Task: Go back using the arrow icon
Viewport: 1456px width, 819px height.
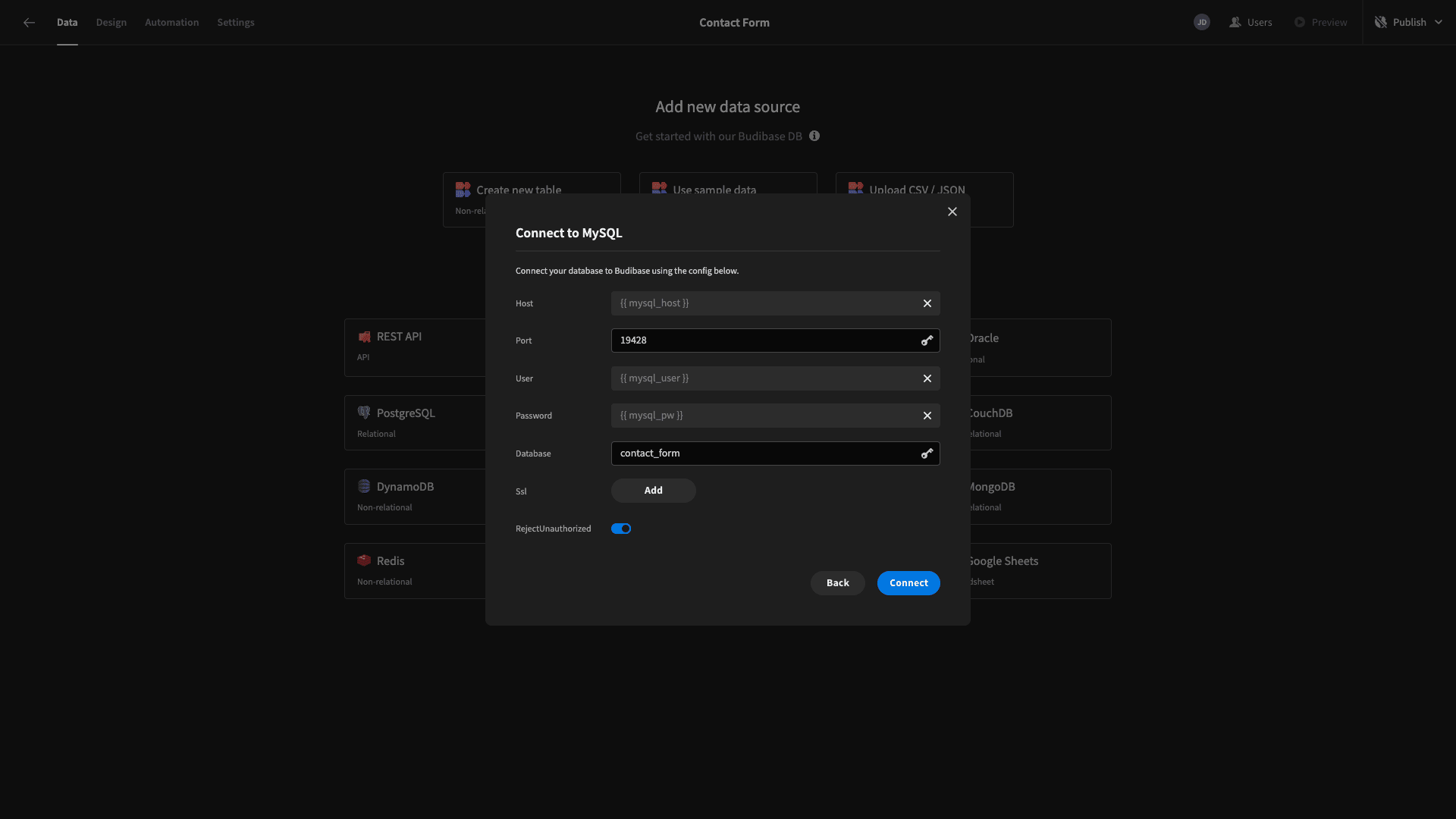Action: [29, 23]
